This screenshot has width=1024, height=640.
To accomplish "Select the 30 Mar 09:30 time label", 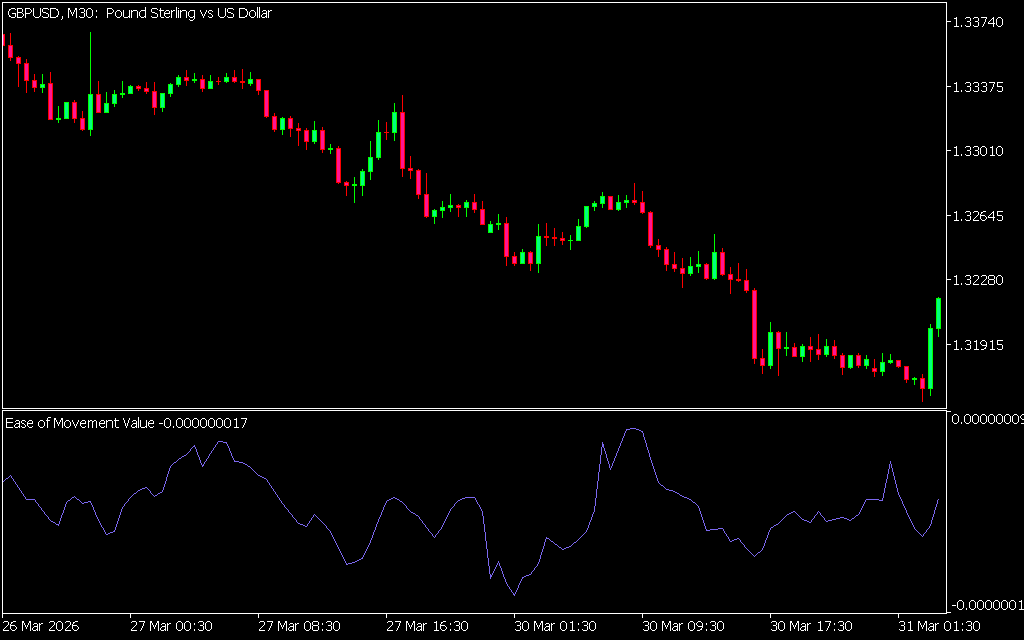I will (683, 627).
